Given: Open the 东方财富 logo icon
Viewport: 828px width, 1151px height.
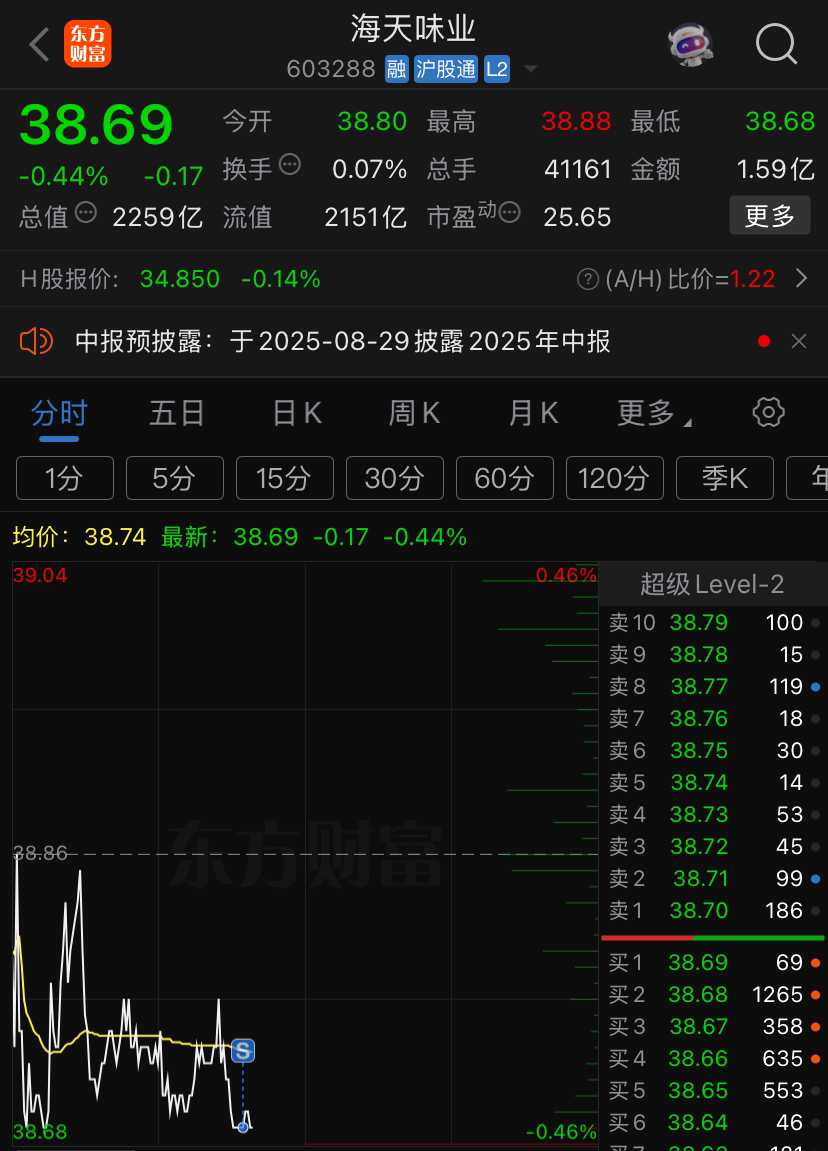Looking at the screenshot, I should (x=87, y=44).
